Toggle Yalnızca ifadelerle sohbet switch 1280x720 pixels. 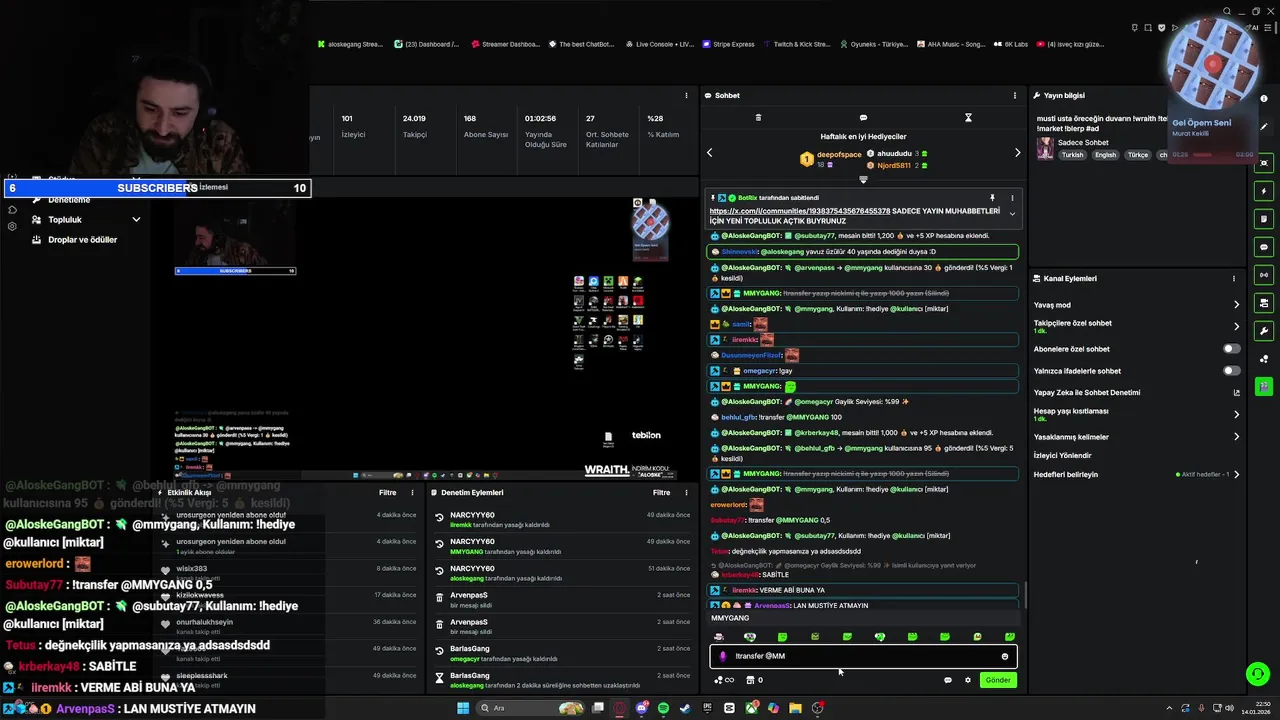pos(1232,371)
